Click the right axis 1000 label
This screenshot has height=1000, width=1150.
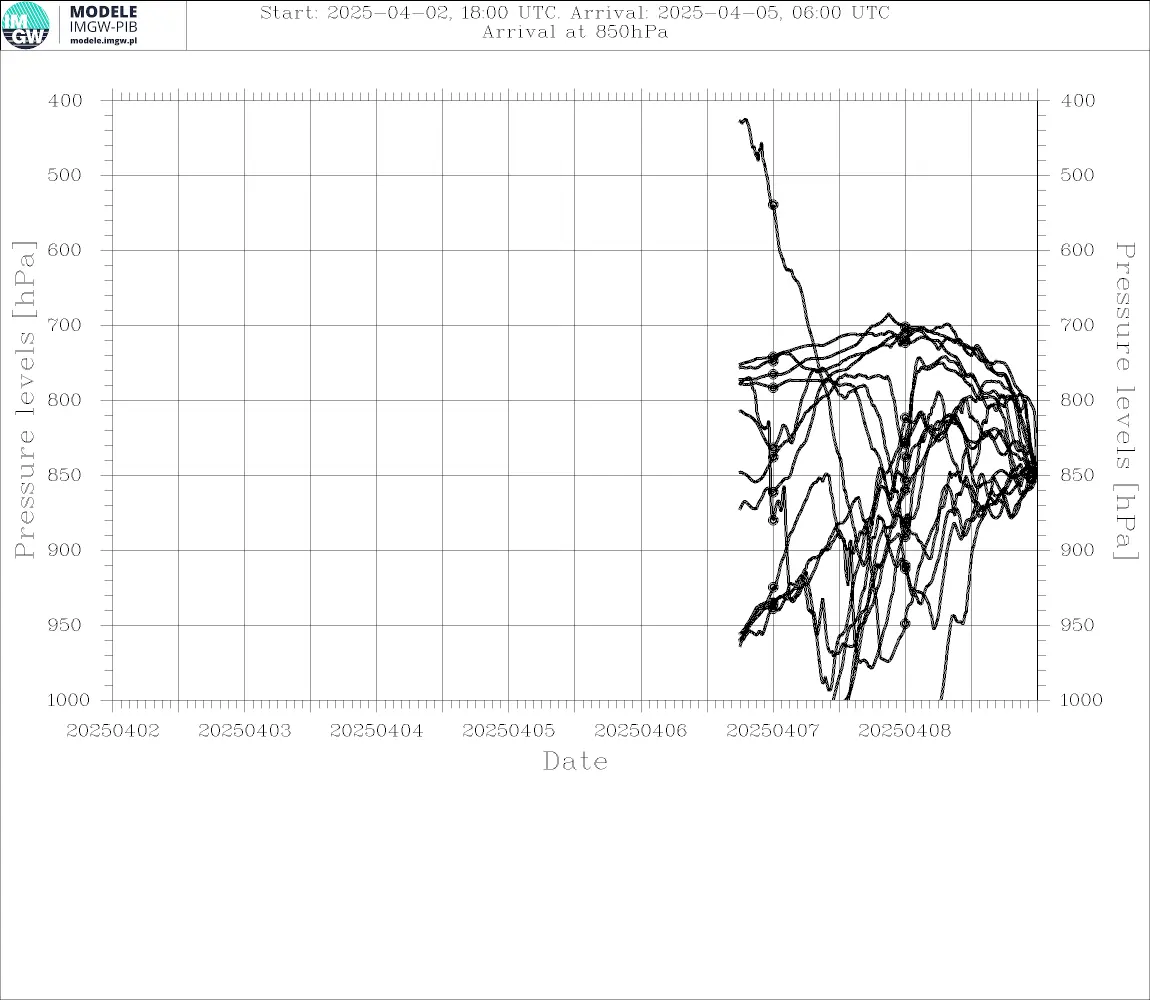(1081, 700)
